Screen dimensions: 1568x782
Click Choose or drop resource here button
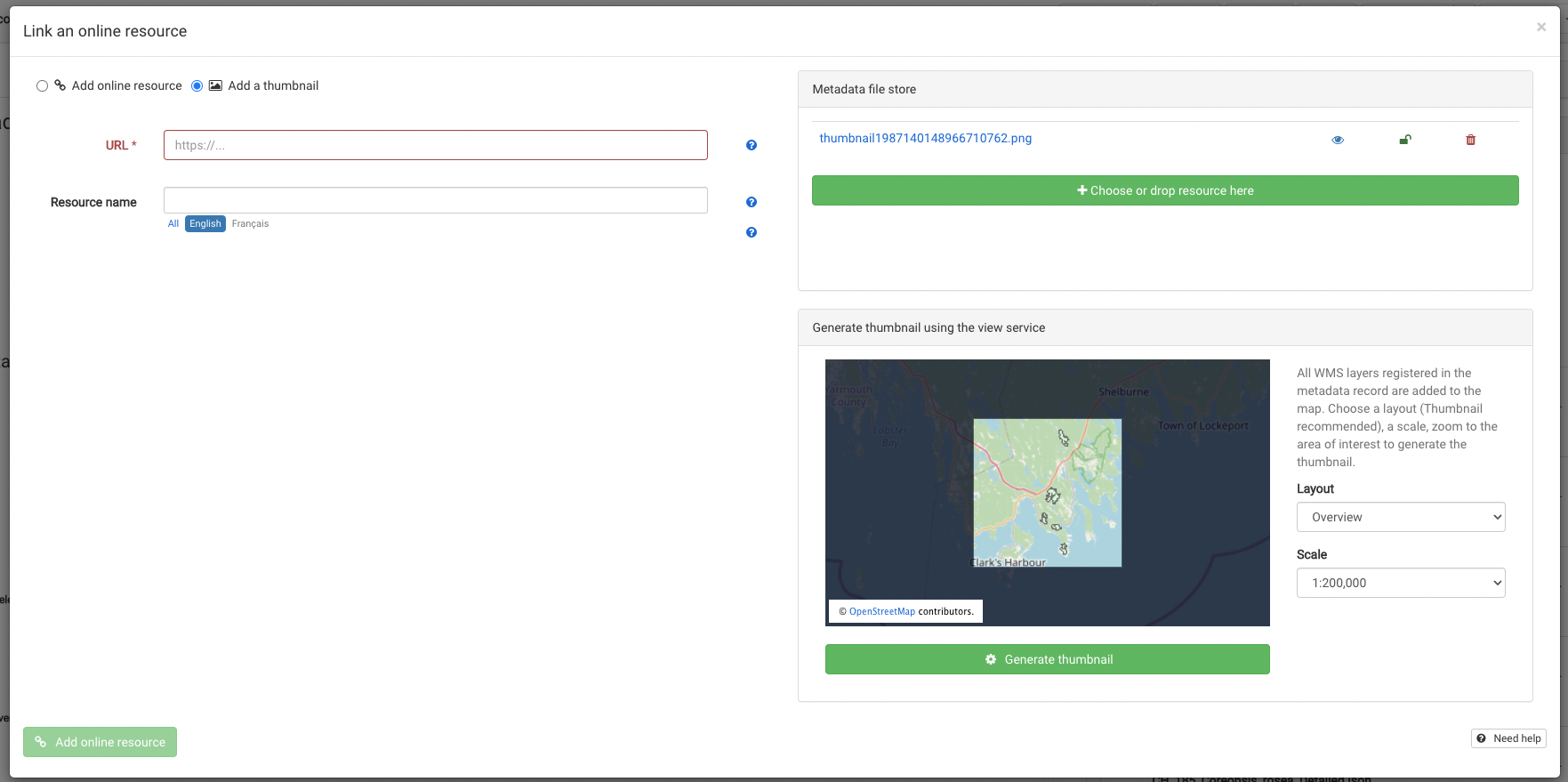point(1165,190)
